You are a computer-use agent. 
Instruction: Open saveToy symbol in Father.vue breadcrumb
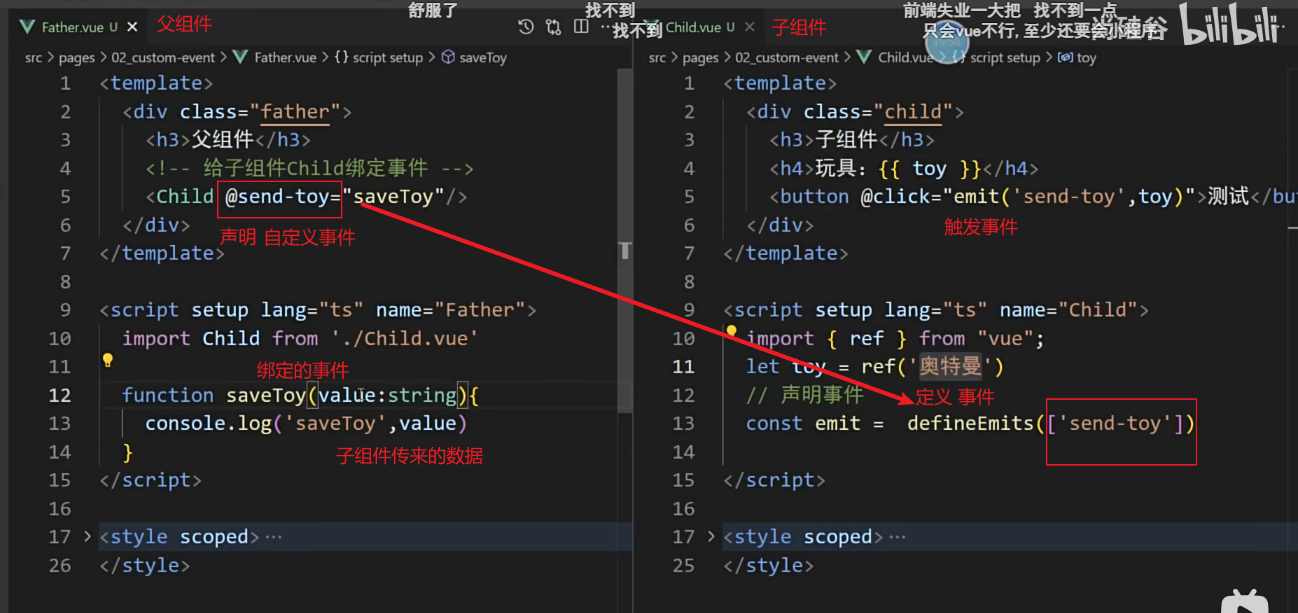482,58
